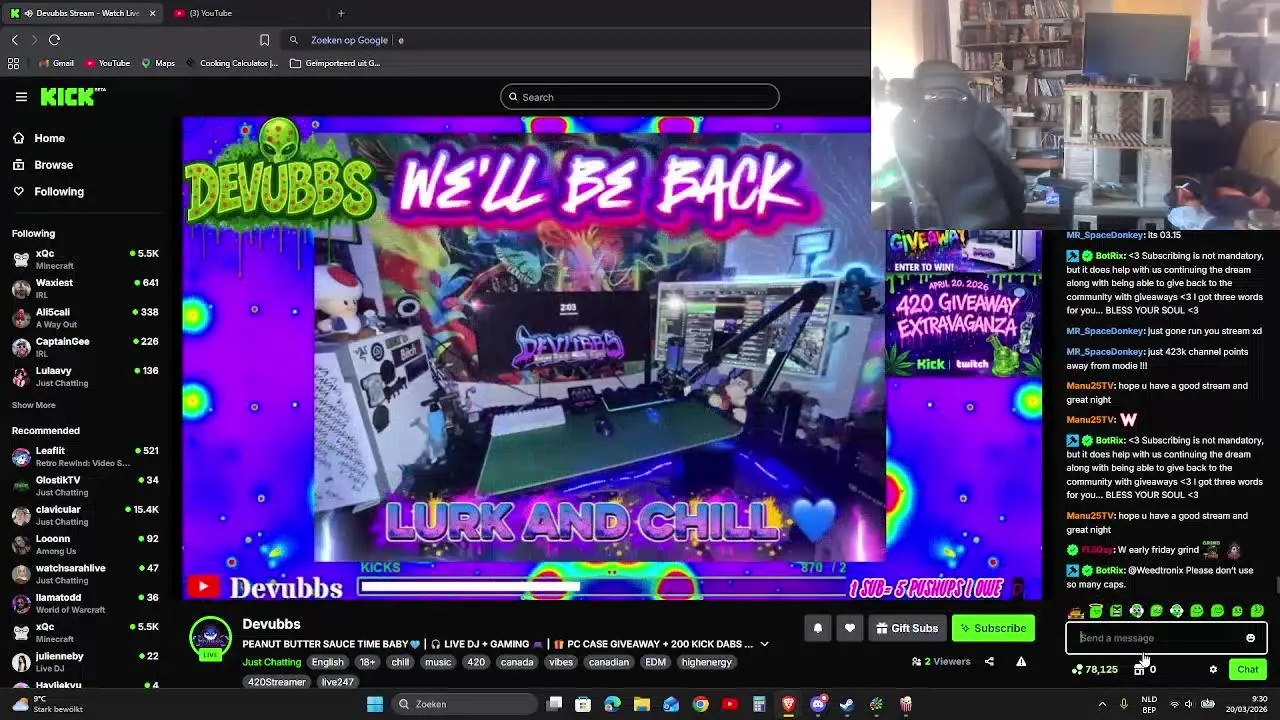Toggle channel notifications bell
Viewport: 1280px width, 720px height.
tap(817, 628)
